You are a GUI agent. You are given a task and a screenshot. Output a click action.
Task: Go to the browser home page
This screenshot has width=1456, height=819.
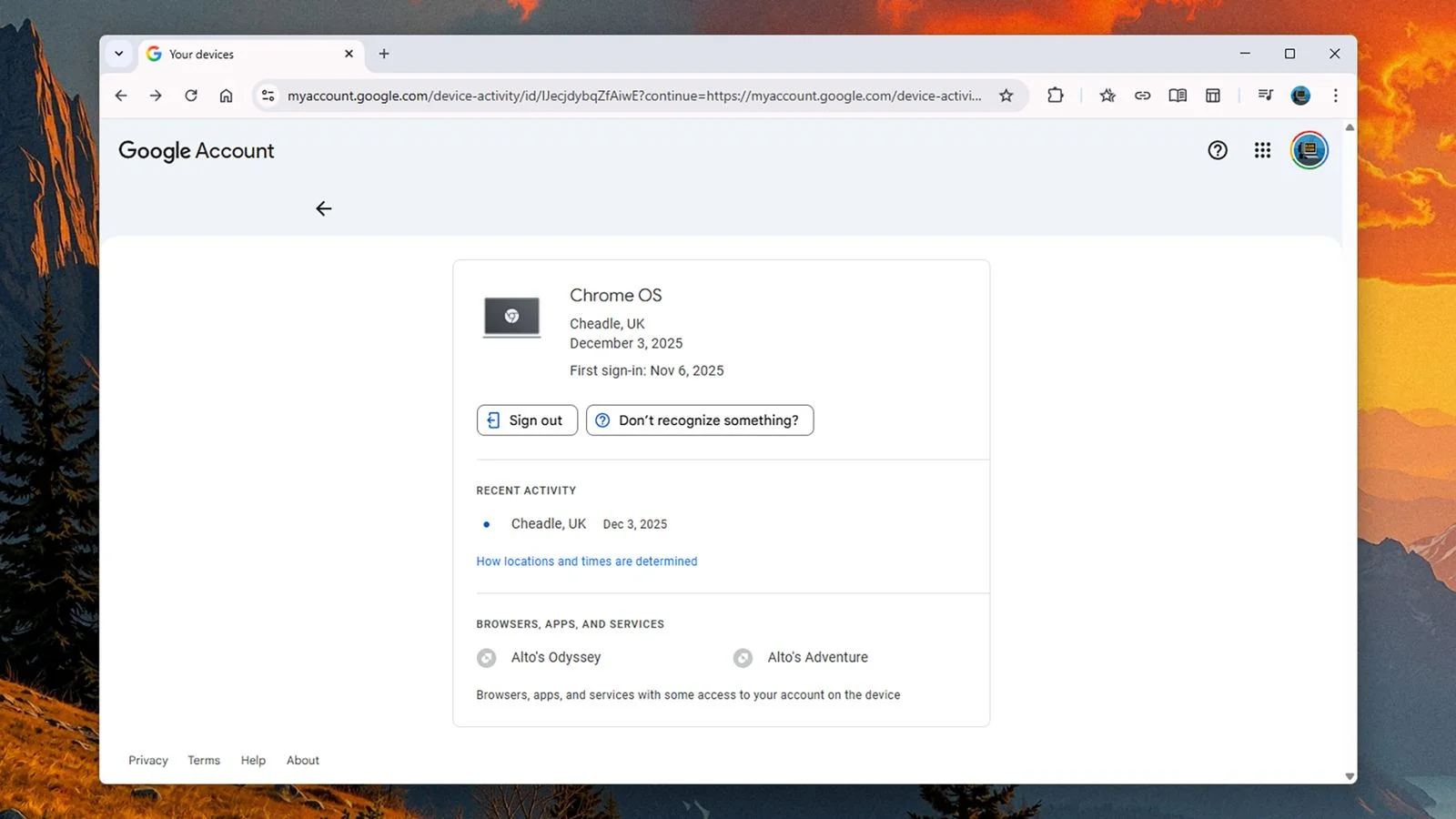click(226, 96)
